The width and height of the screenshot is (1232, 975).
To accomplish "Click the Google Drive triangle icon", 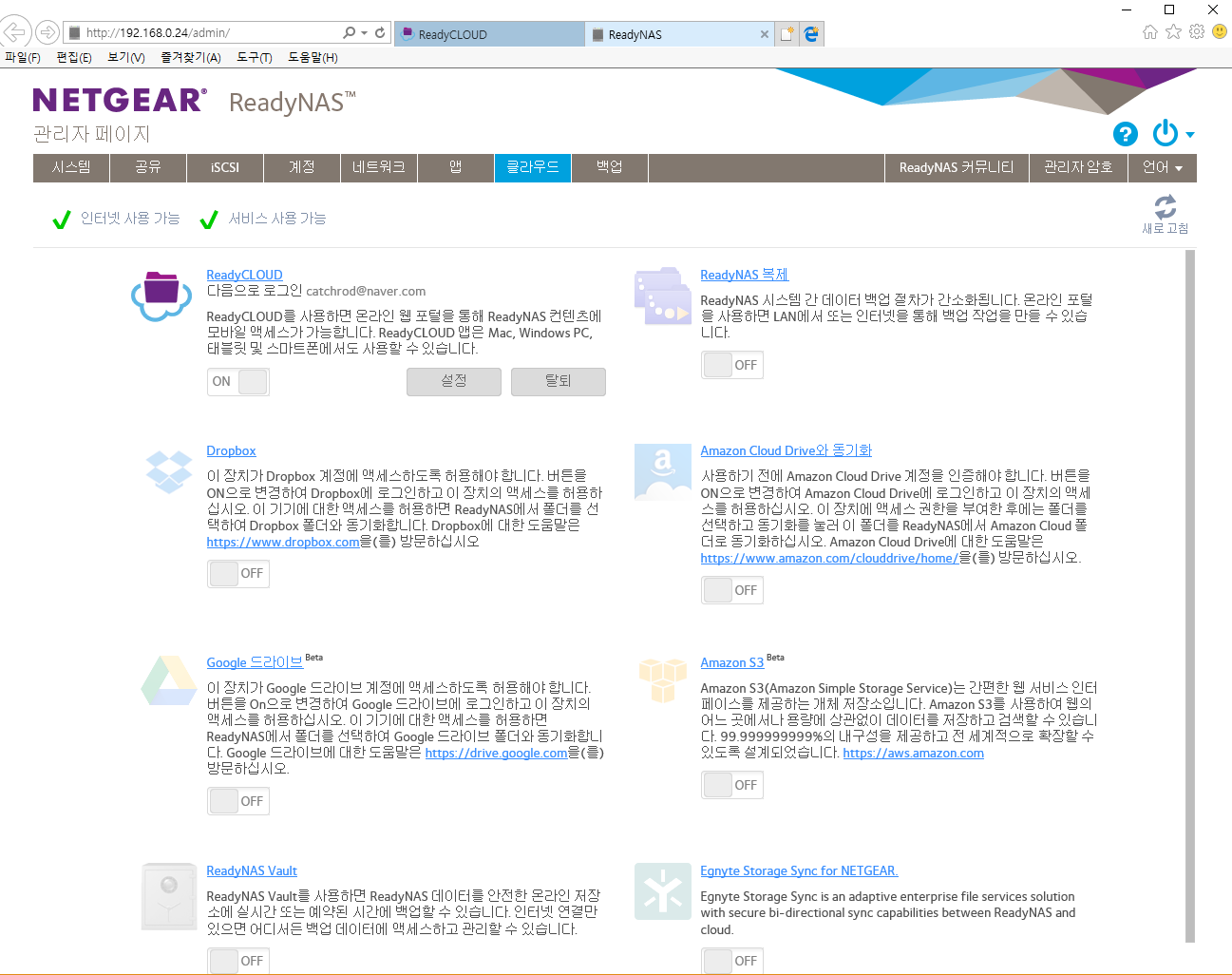I will [x=169, y=680].
